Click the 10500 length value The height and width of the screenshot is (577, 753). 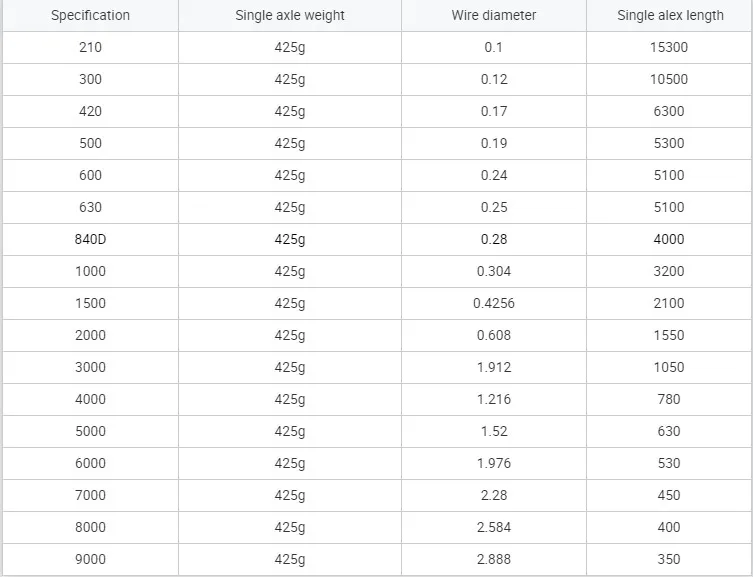669,79
